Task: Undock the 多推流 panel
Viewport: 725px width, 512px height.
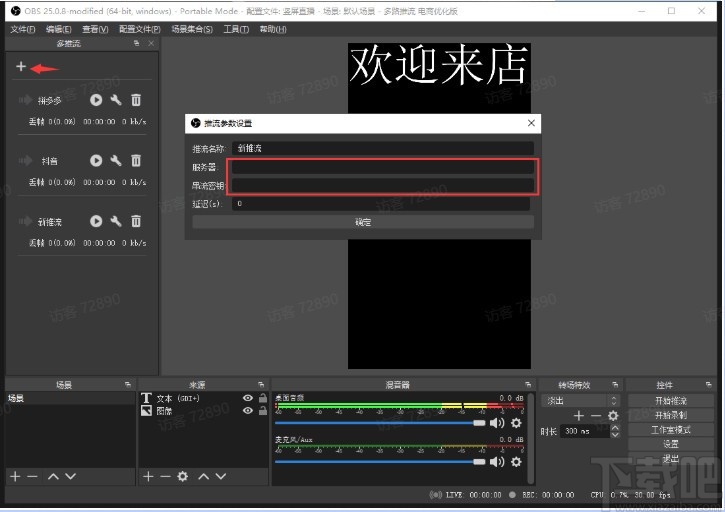Action: [x=136, y=43]
